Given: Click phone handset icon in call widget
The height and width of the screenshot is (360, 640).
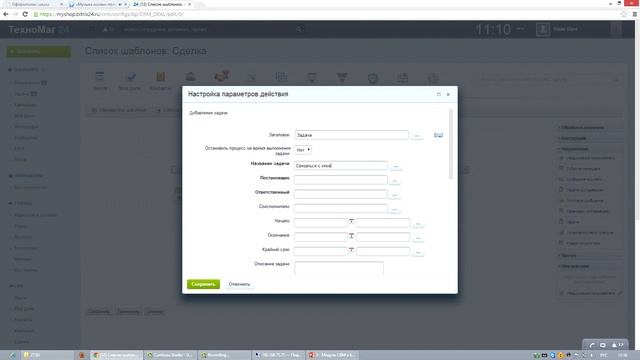Looking at the screenshot, I should coord(592,345).
